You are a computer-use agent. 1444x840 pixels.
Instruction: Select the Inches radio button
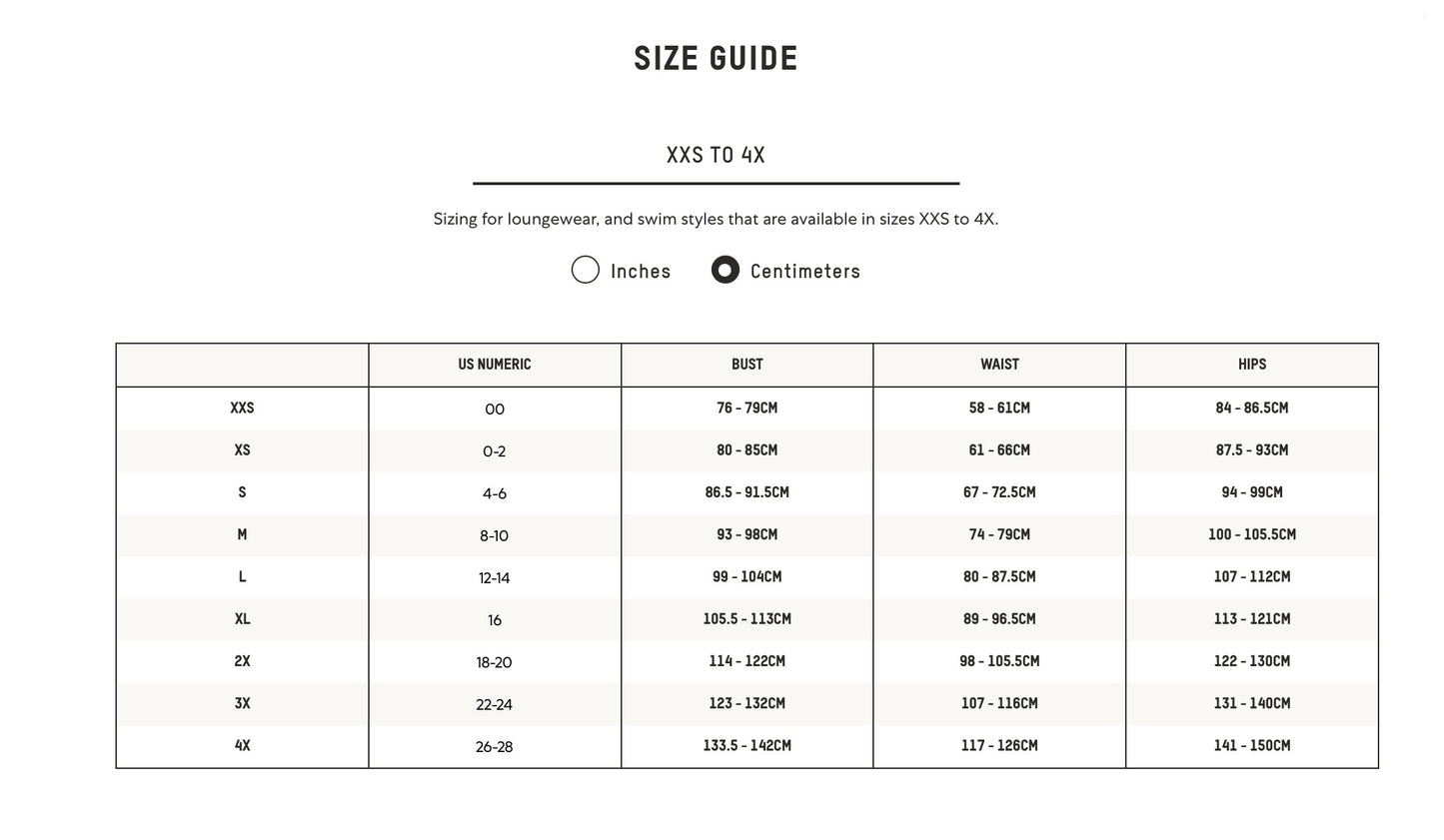(x=585, y=270)
